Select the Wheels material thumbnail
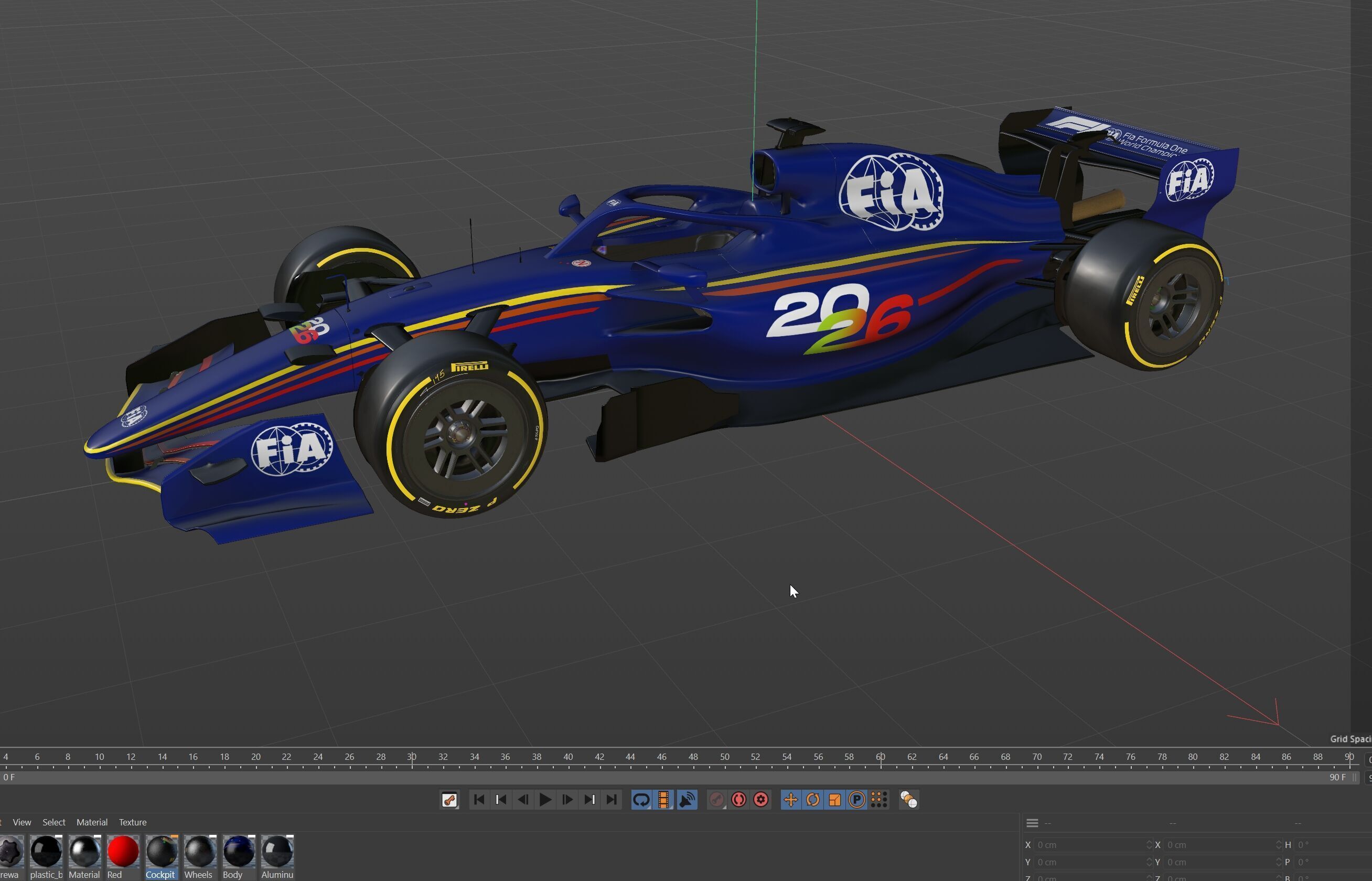1372x881 pixels. (199, 852)
